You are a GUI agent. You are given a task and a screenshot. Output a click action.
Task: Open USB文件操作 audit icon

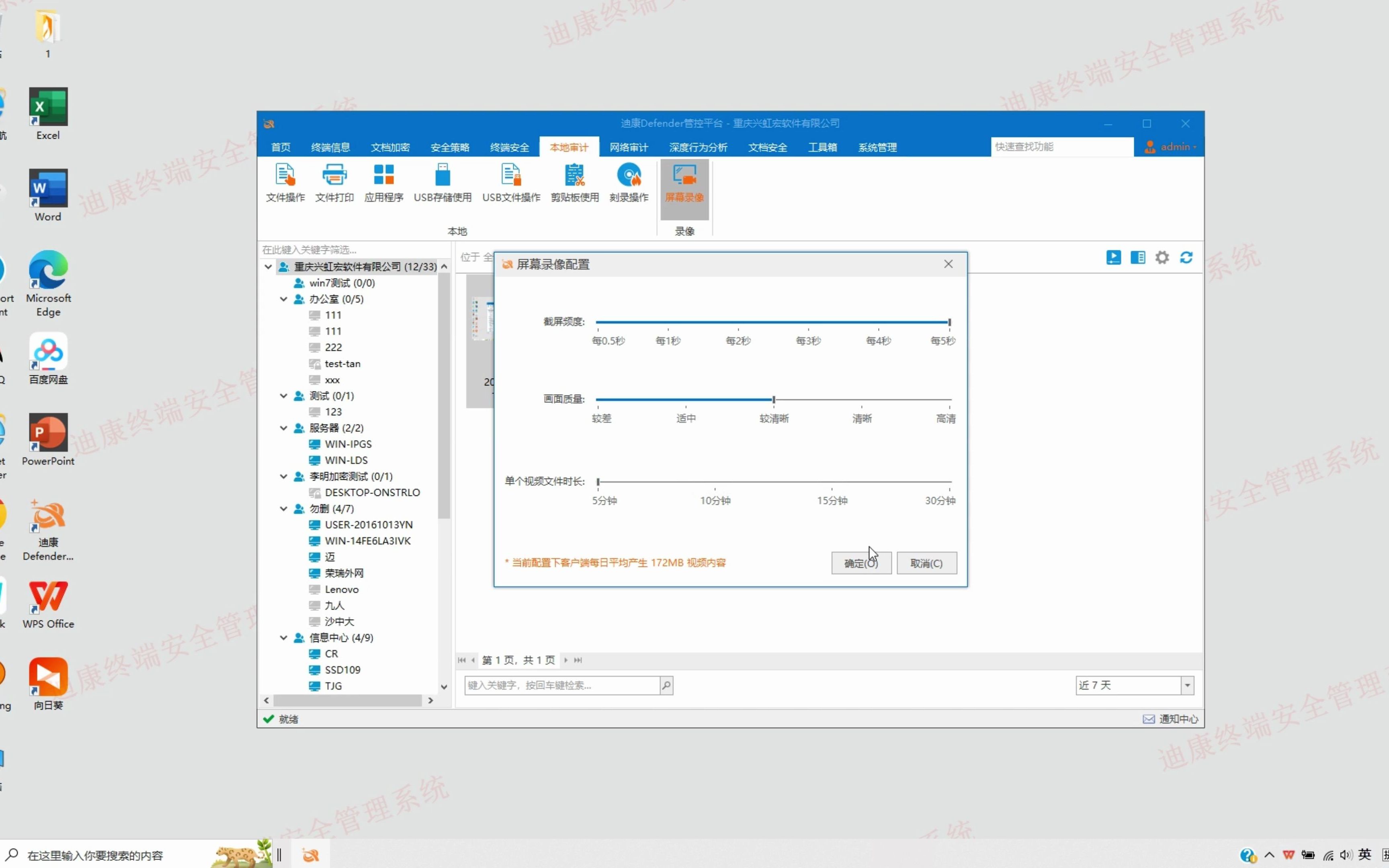[511, 183]
